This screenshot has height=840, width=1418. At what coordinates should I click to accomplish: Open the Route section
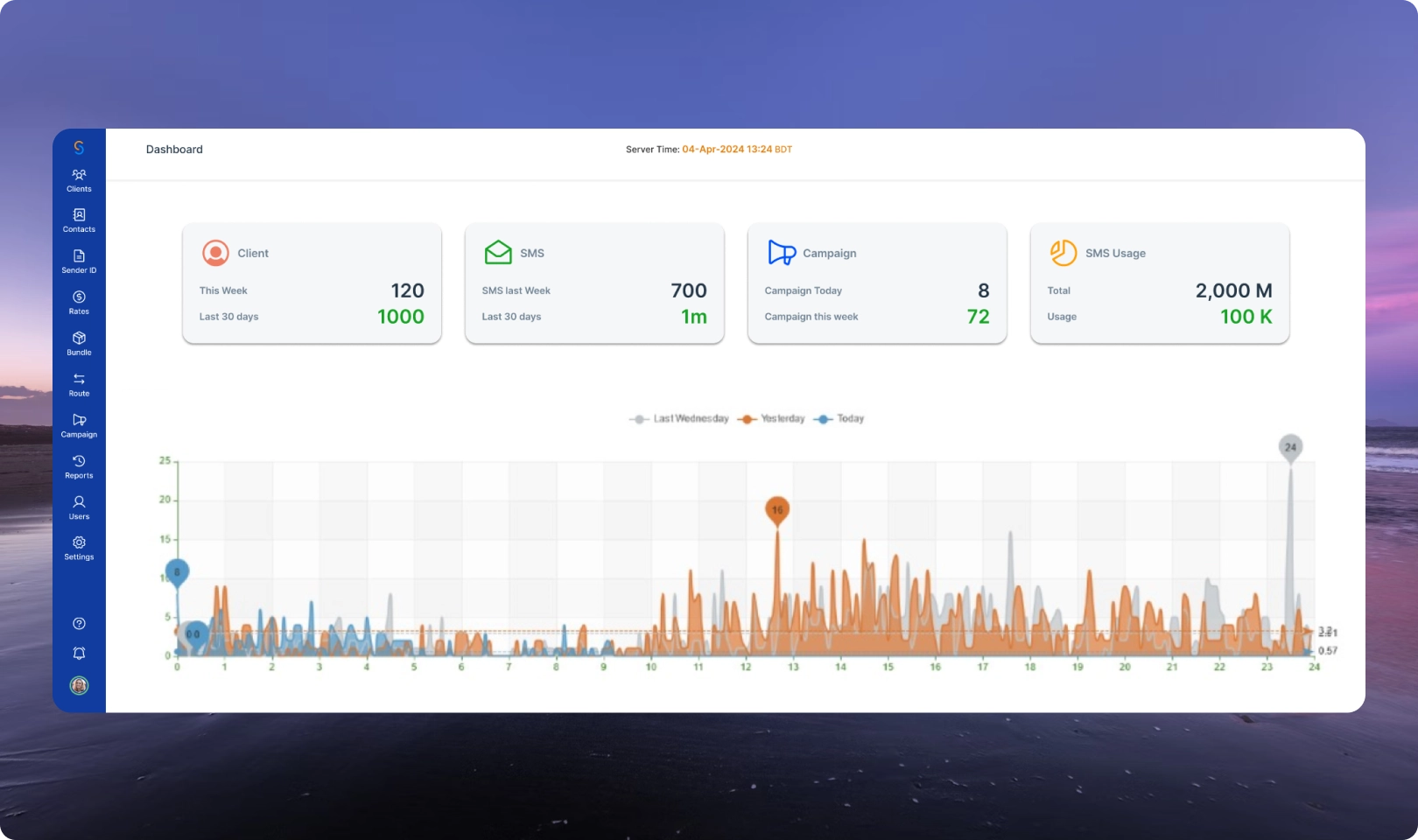coord(79,385)
